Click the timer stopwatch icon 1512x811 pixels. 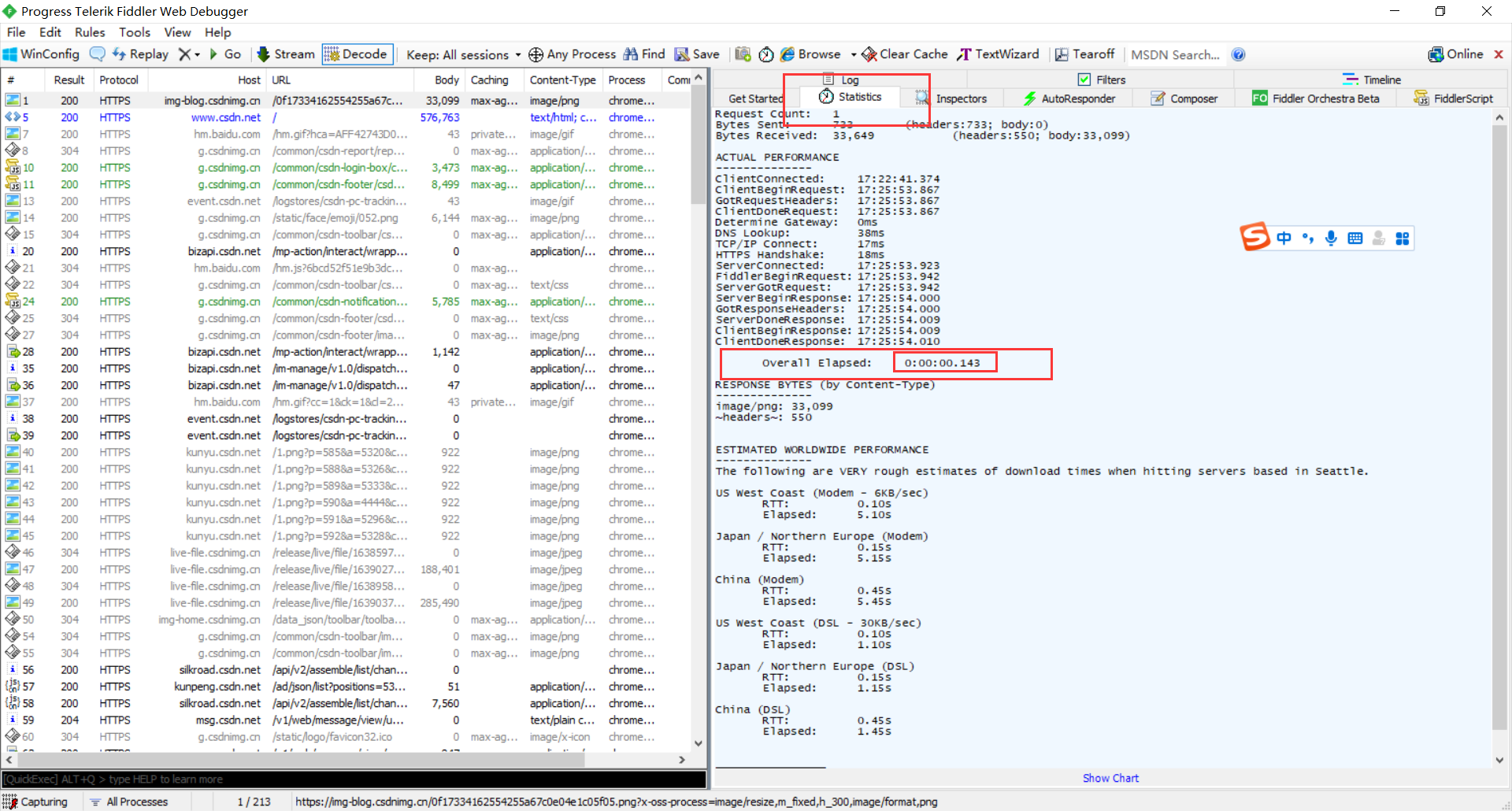point(766,54)
